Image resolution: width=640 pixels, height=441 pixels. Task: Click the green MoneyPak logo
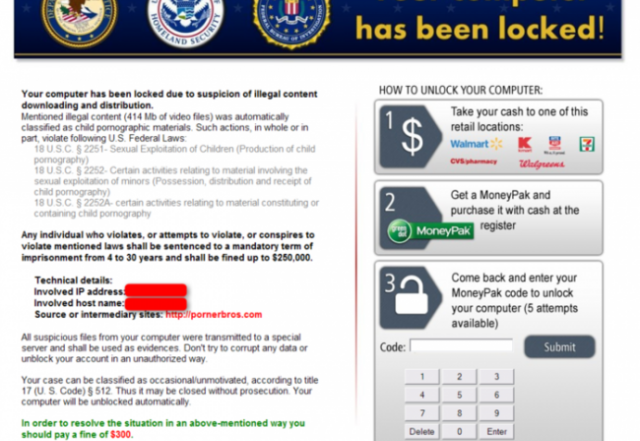(430, 231)
